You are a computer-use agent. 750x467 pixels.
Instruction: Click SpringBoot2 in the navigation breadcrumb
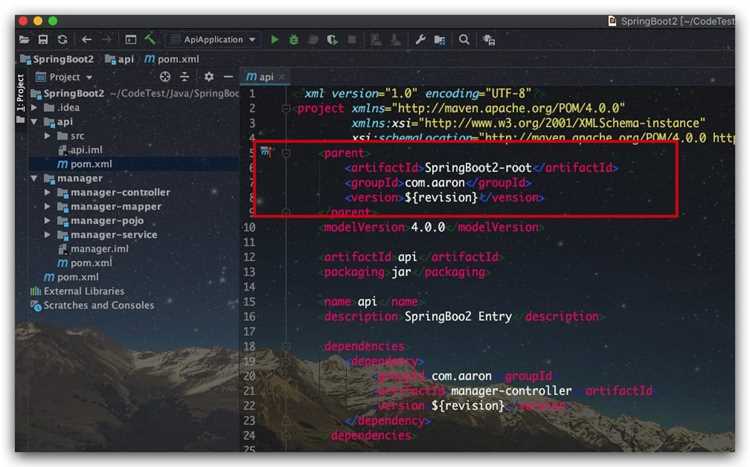[x=57, y=59]
